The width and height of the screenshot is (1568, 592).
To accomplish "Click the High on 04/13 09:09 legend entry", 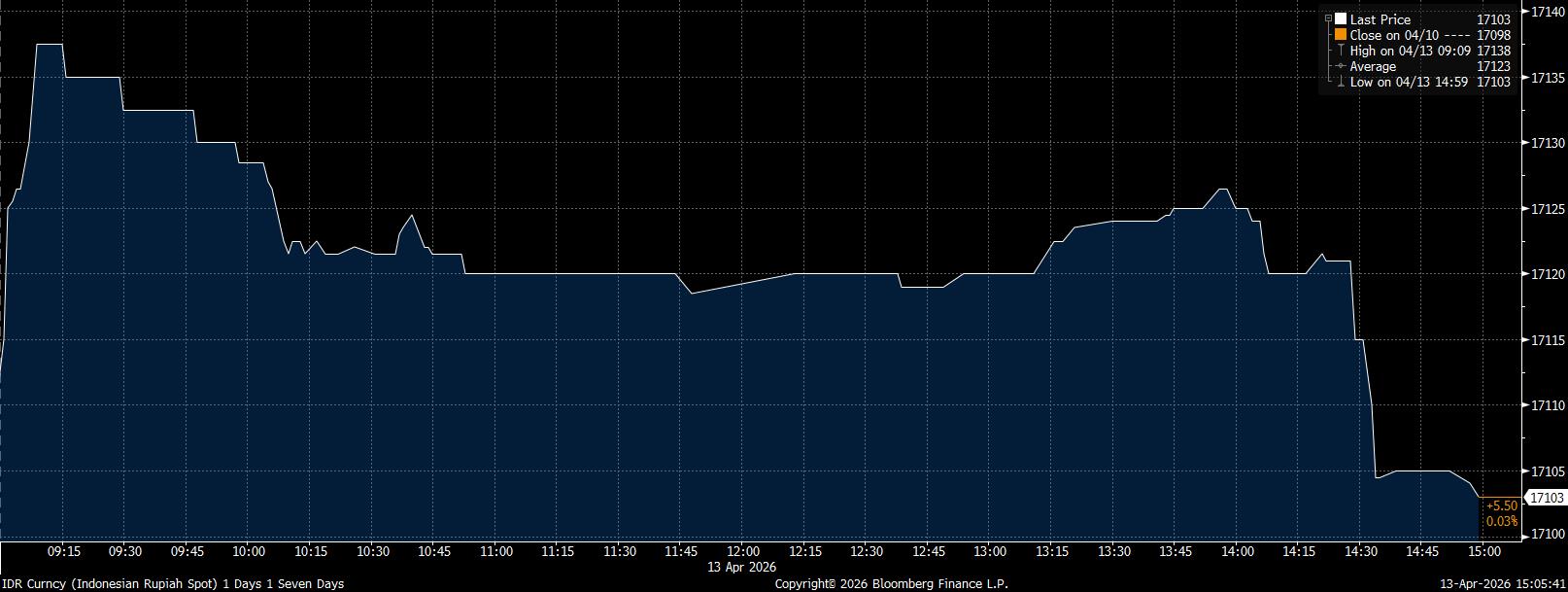I will [x=1410, y=51].
